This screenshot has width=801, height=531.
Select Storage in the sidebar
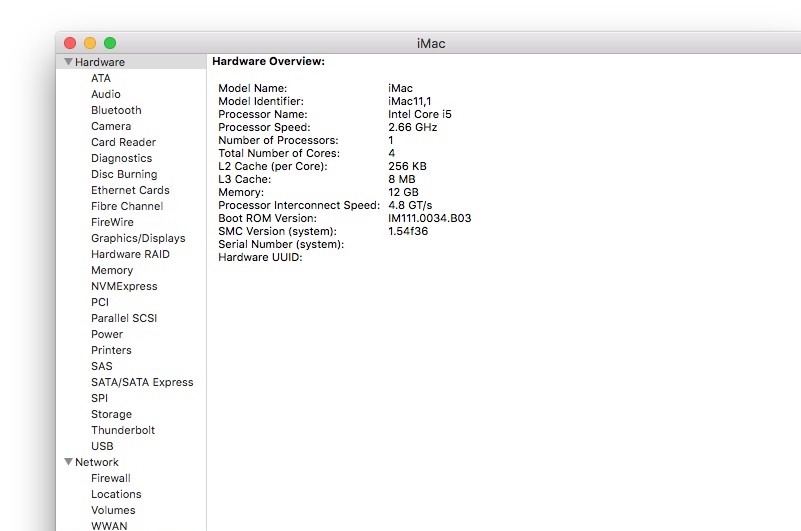coord(111,414)
